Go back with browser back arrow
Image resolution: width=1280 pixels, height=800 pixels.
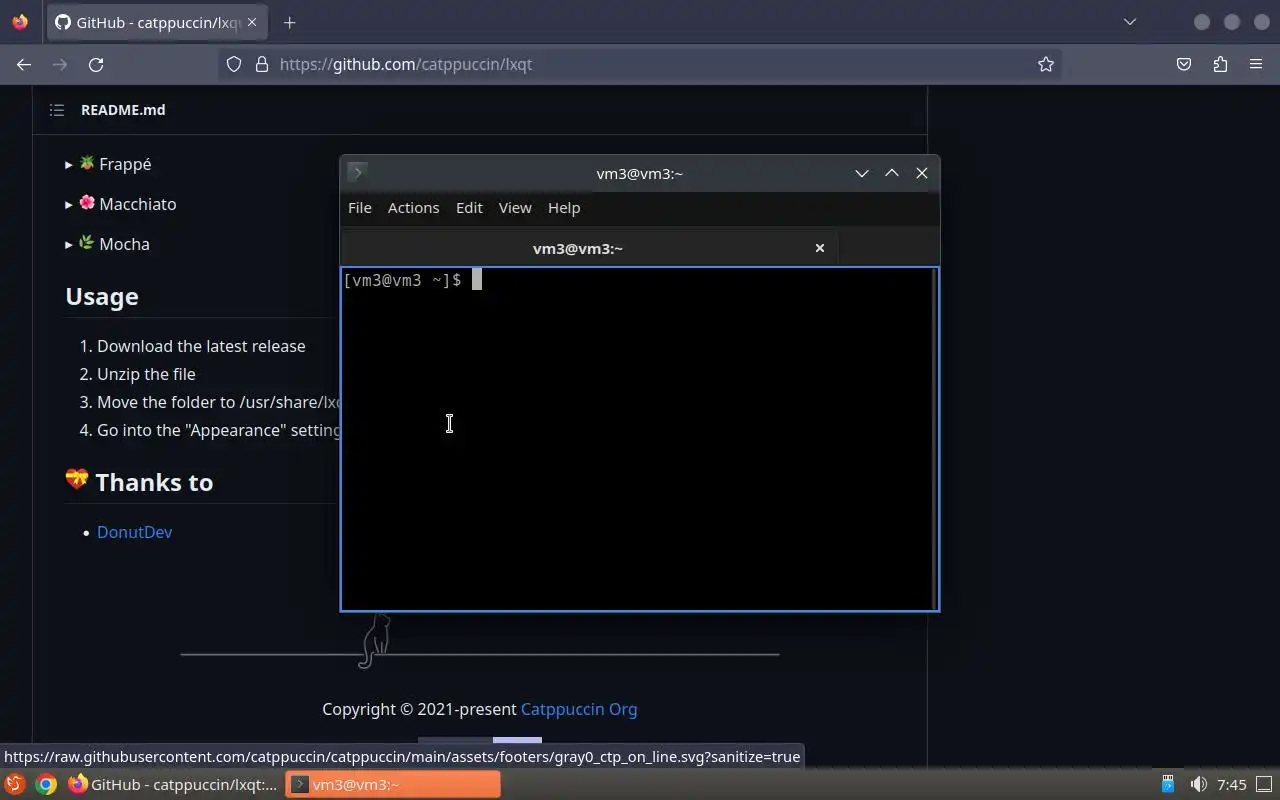click(24, 64)
